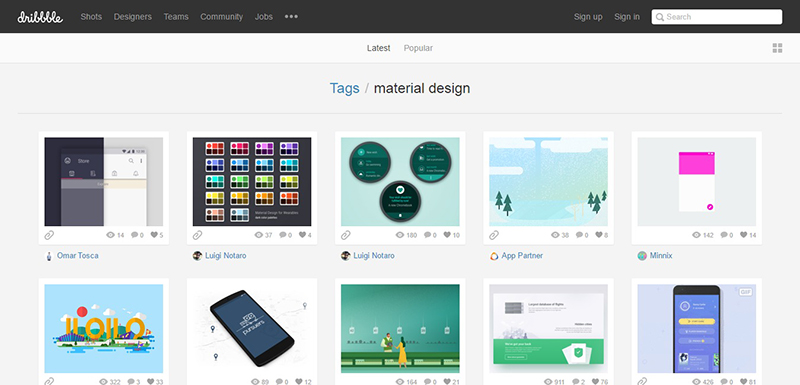The width and height of the screenshot is (800, 385).
Task: Click the Dribbble logo
Action: coord(40,17)
